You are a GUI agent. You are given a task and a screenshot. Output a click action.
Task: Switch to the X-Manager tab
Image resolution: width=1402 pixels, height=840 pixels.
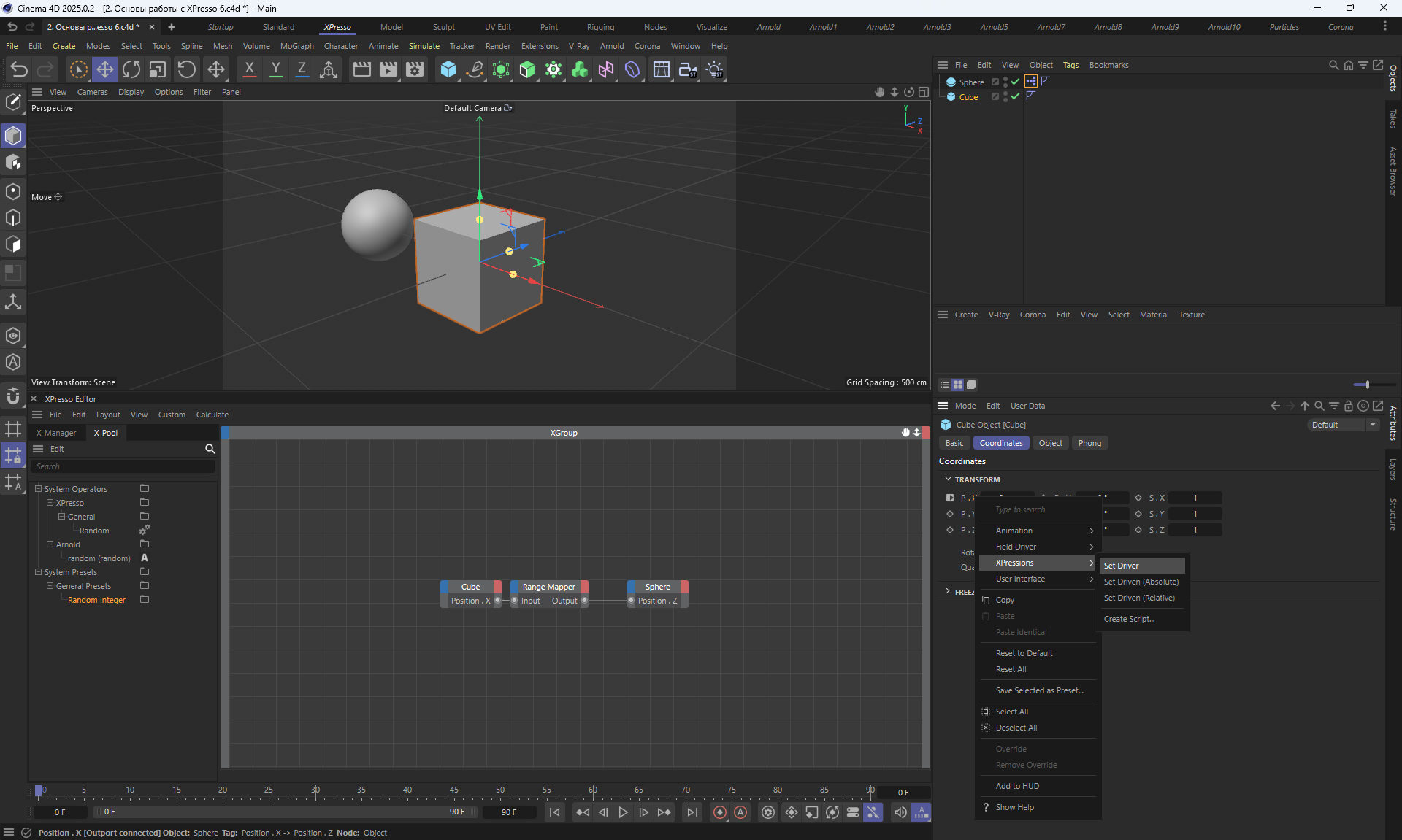(56, 433)
